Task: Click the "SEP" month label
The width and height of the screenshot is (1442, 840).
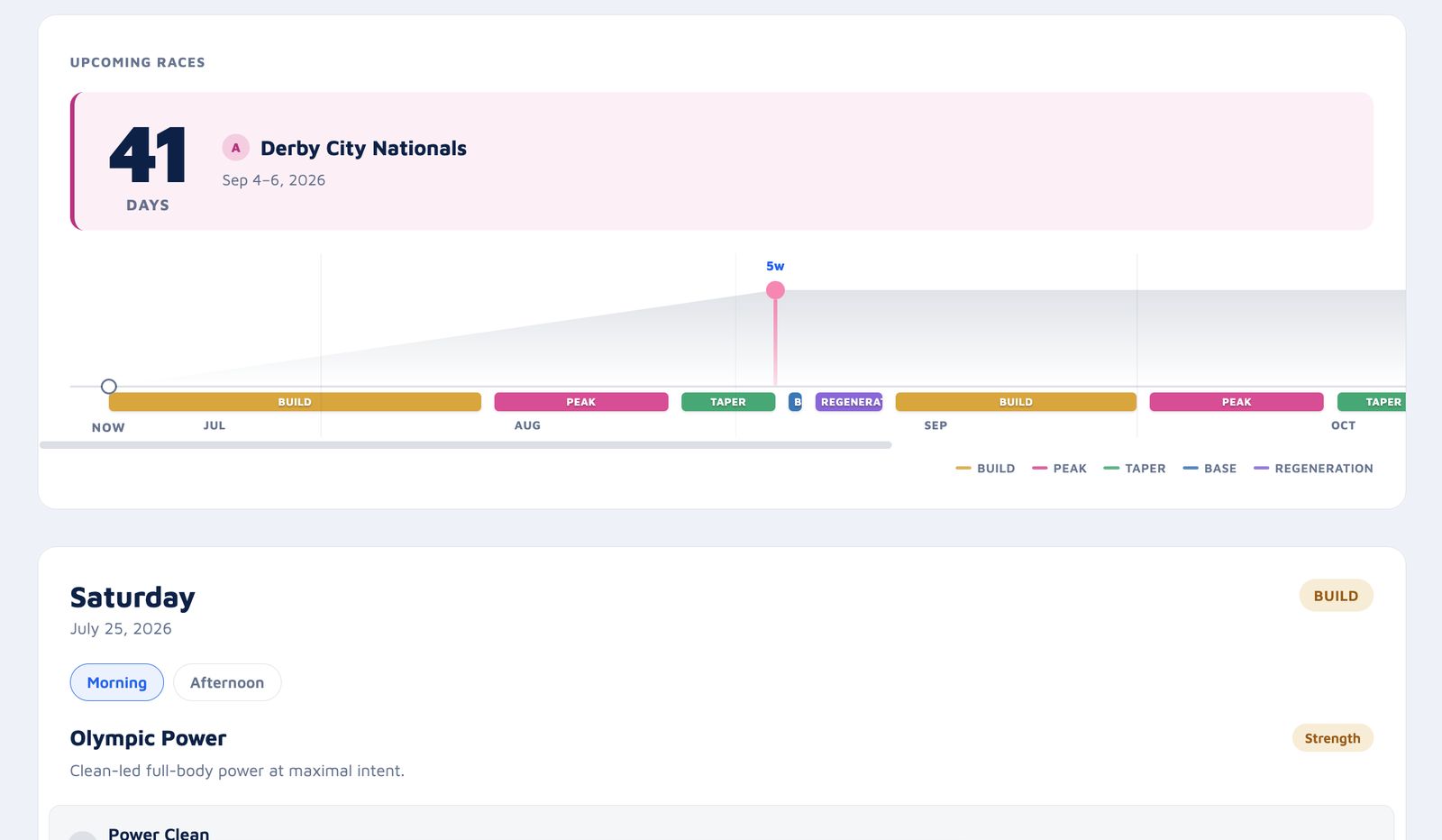Action: 935,425
